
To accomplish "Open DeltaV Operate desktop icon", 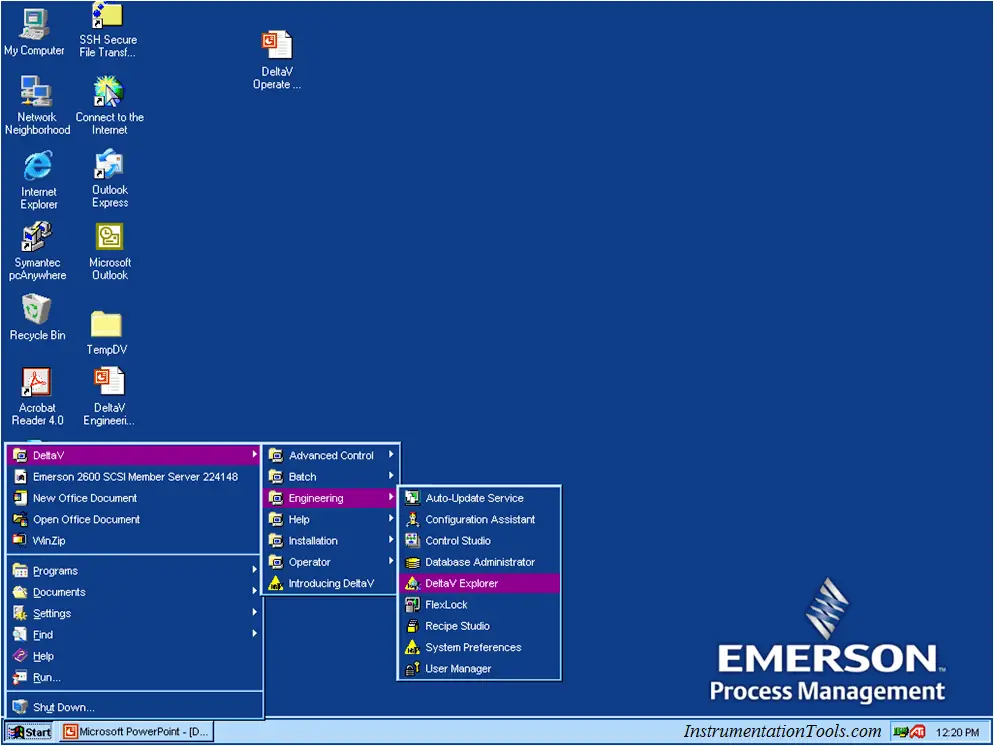I will (x=276, y=59).
